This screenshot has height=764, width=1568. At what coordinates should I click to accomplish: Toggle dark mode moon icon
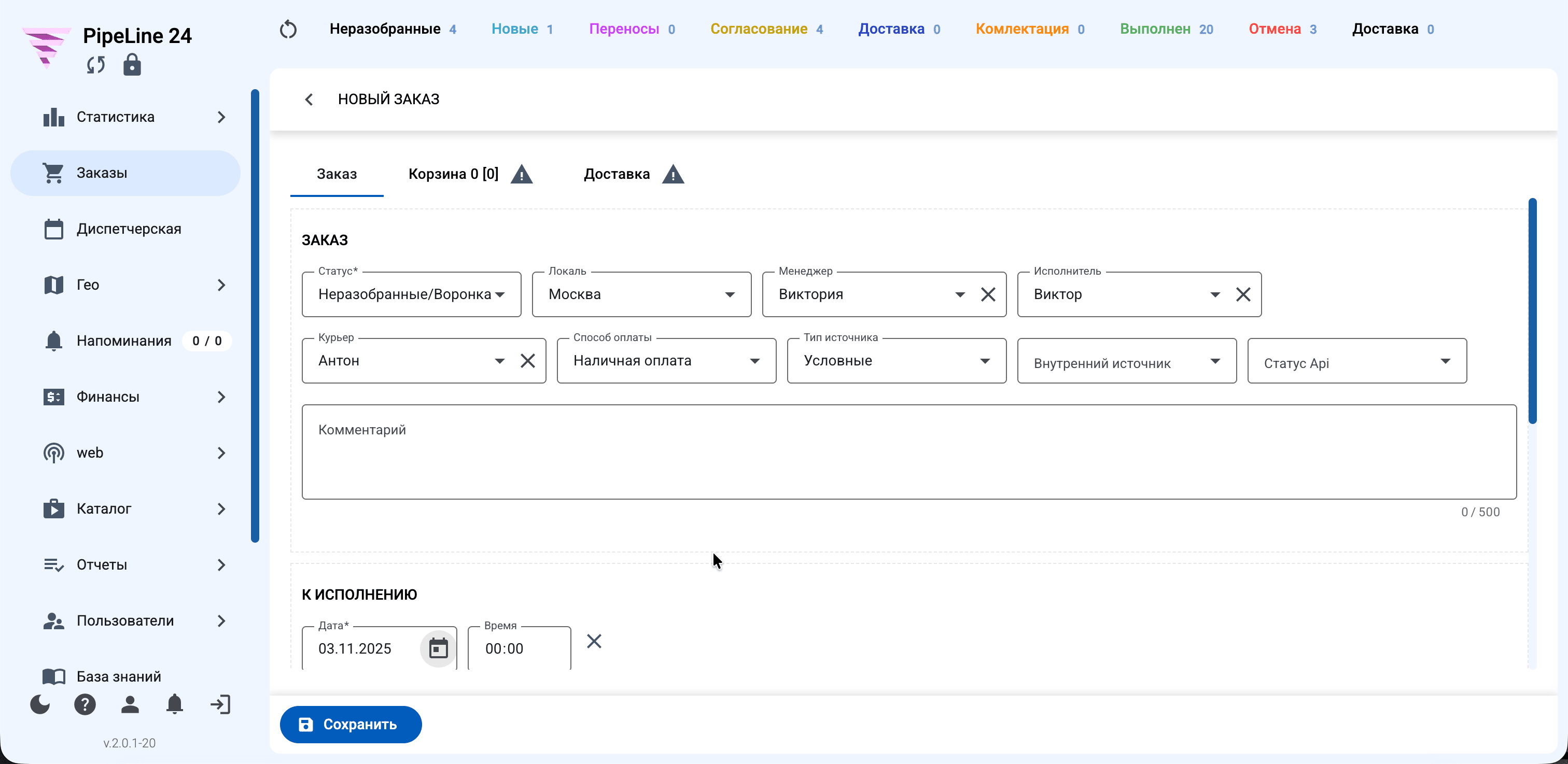(x=40, y=704)
